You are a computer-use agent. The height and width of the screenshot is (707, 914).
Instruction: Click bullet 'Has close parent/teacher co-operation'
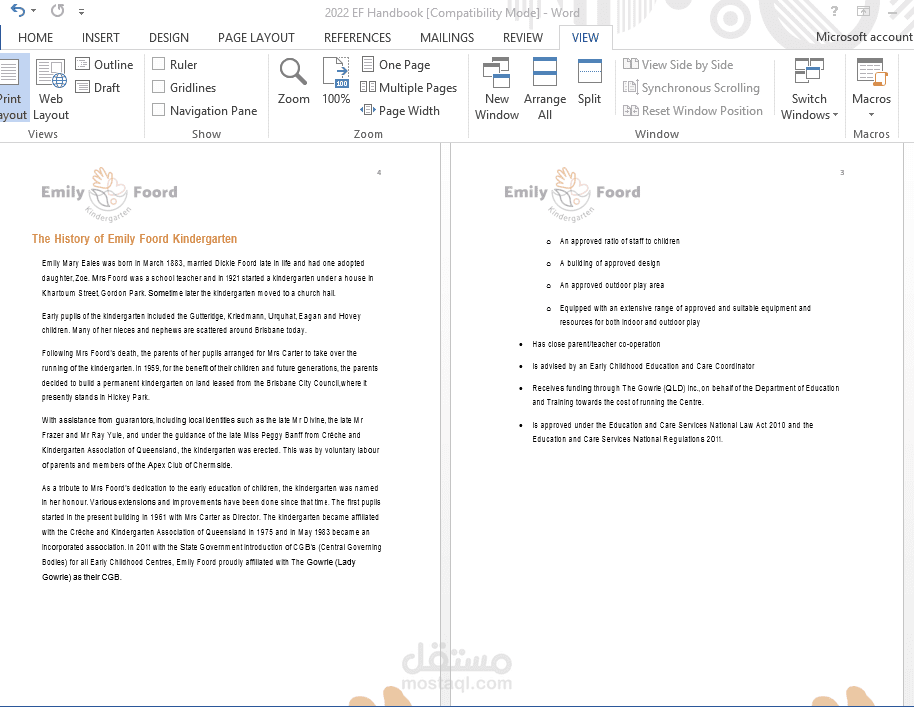coord(596,344)
